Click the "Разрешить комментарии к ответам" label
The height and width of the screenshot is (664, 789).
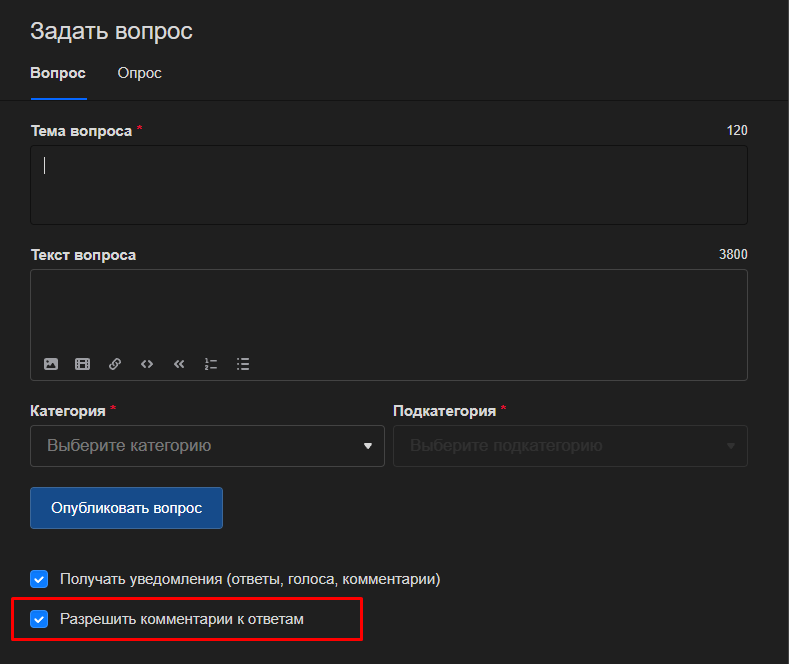(182, 619)
